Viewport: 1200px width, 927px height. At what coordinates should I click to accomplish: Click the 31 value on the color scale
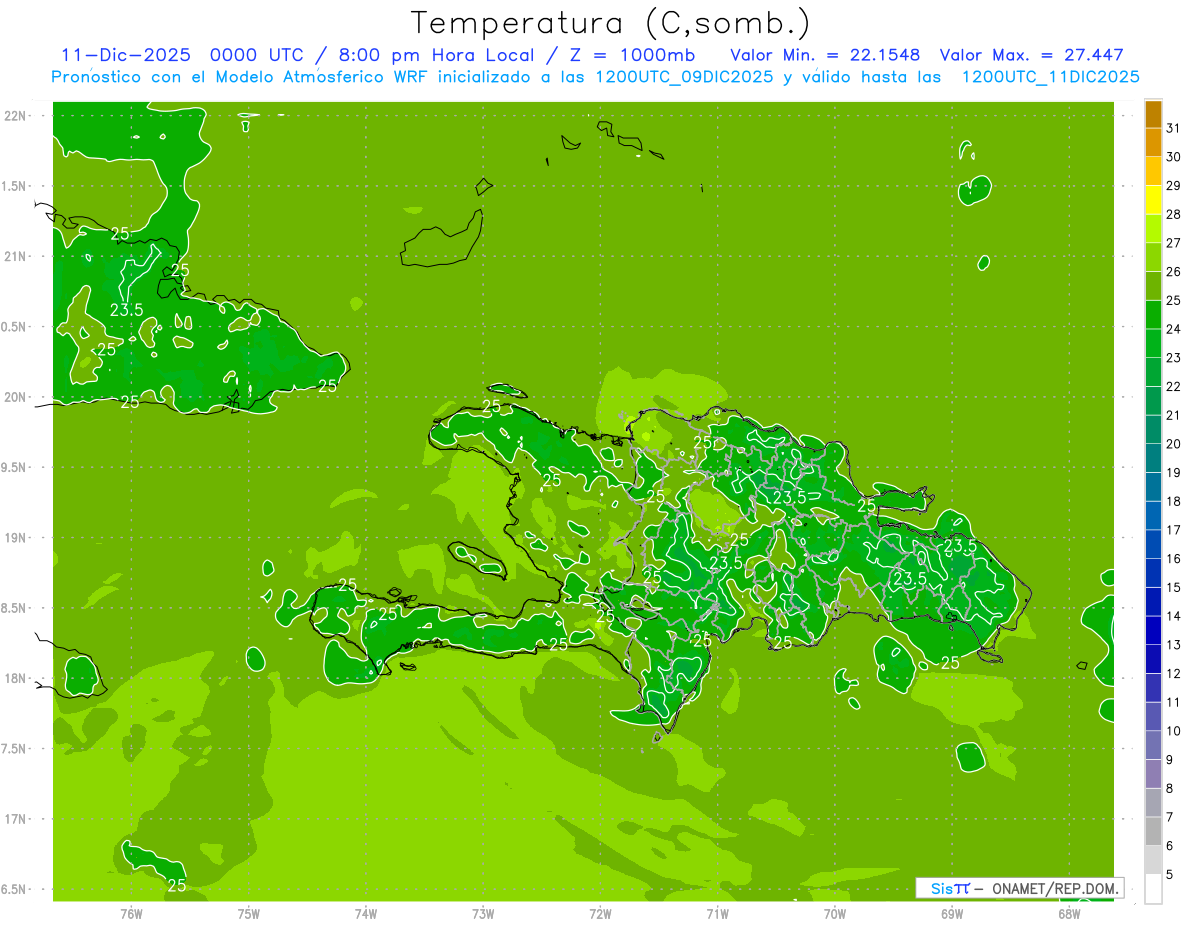tap(1174, 128)
